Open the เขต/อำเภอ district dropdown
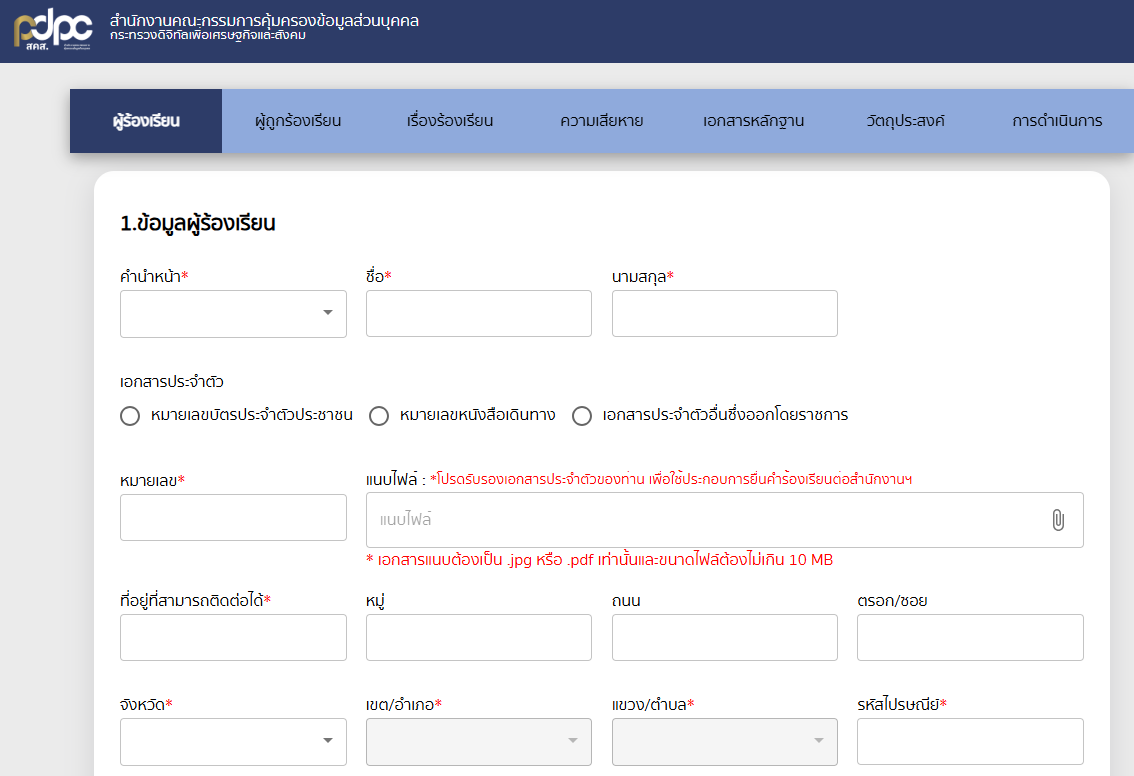The height and width of the screenshot is (776, 1134). pyautogui.click(x=478, y=741)
